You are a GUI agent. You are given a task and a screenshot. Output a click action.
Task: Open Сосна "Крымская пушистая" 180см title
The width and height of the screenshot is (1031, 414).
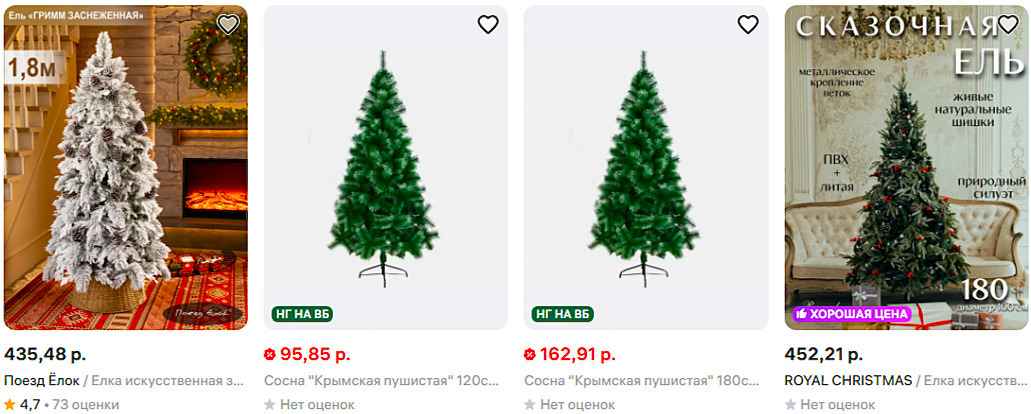click(x=642, y=380)
